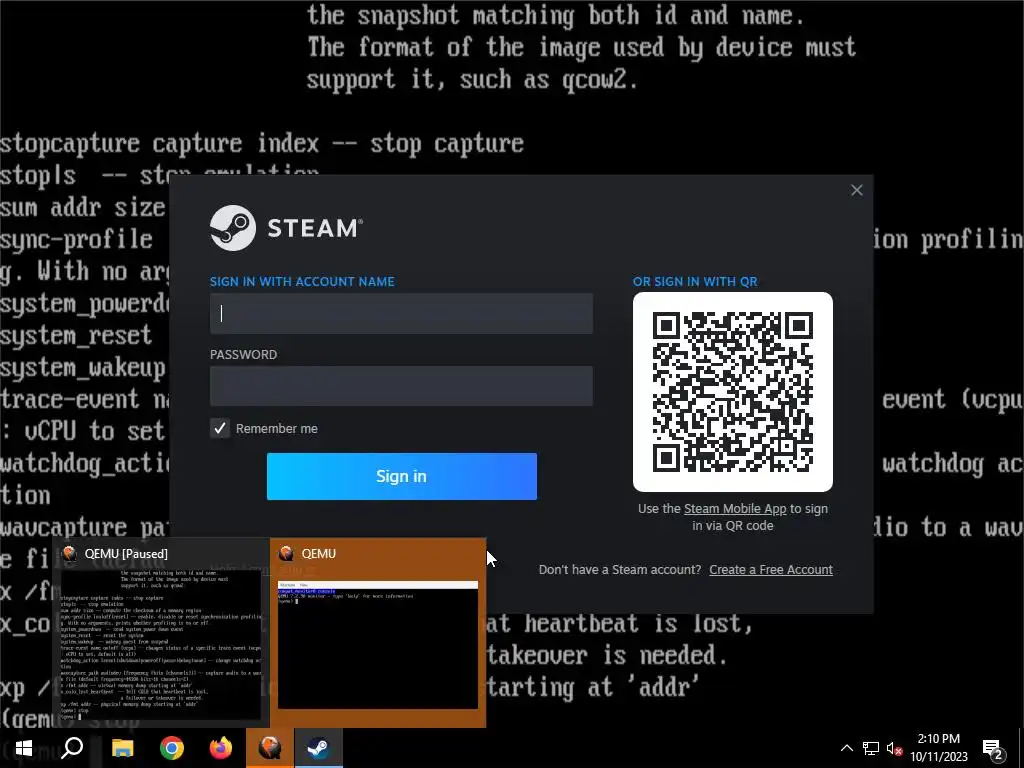
Task: Click the 'Remember me' label text
Action: pos(277,428)
